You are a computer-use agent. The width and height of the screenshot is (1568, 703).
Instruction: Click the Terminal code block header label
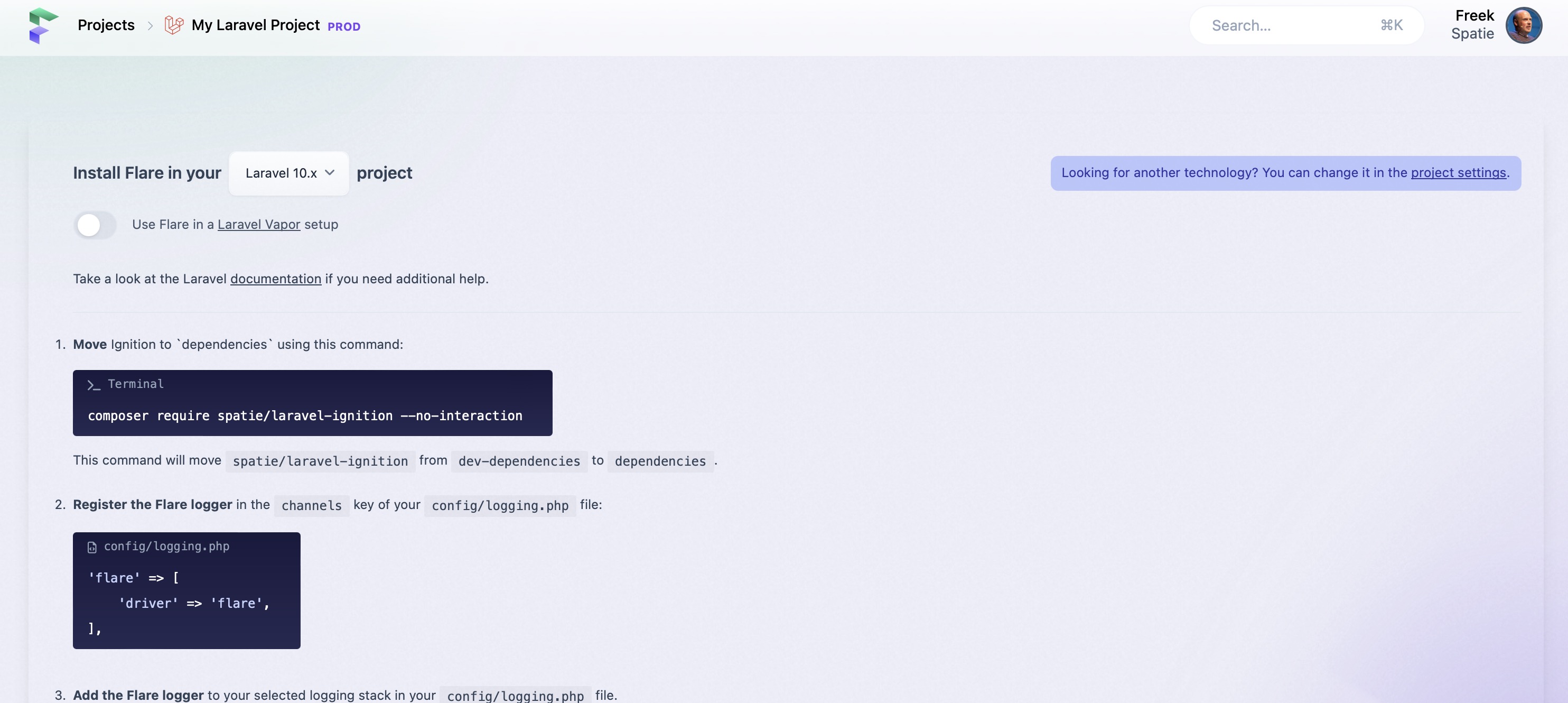[x=136, y=384]
